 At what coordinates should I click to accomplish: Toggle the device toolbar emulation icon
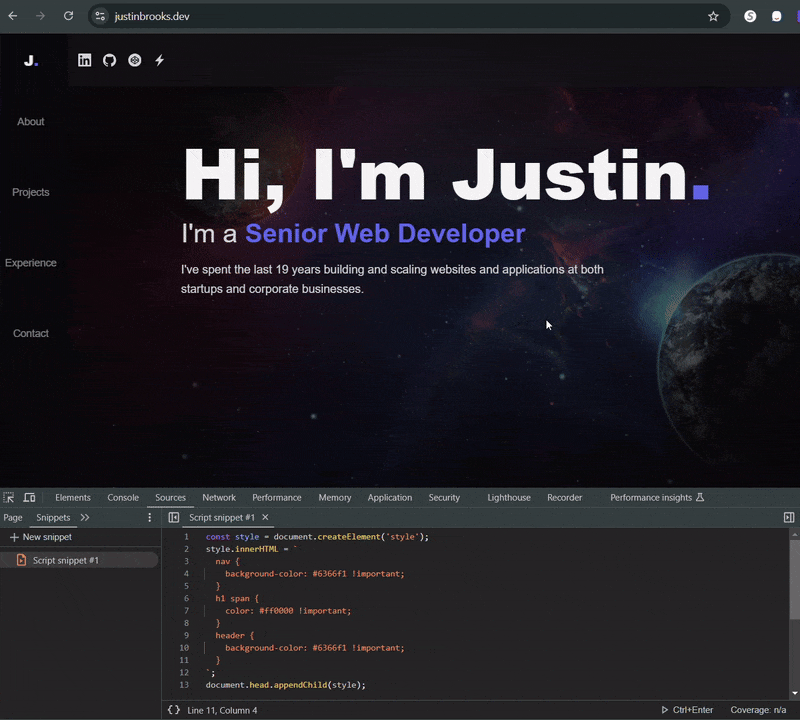click(30, 497)
